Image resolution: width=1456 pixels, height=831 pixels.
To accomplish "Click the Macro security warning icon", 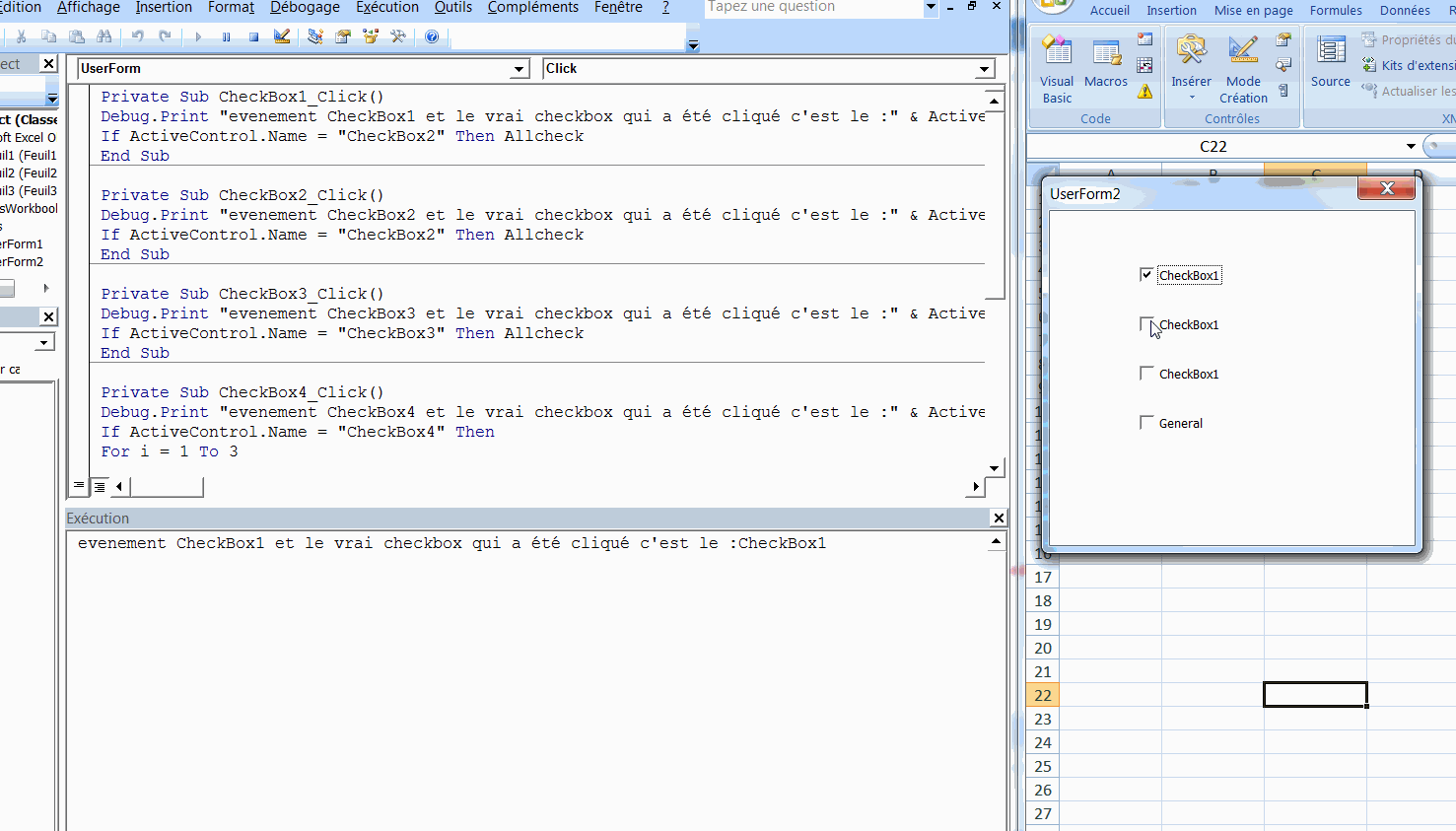I will (1144, 92).
